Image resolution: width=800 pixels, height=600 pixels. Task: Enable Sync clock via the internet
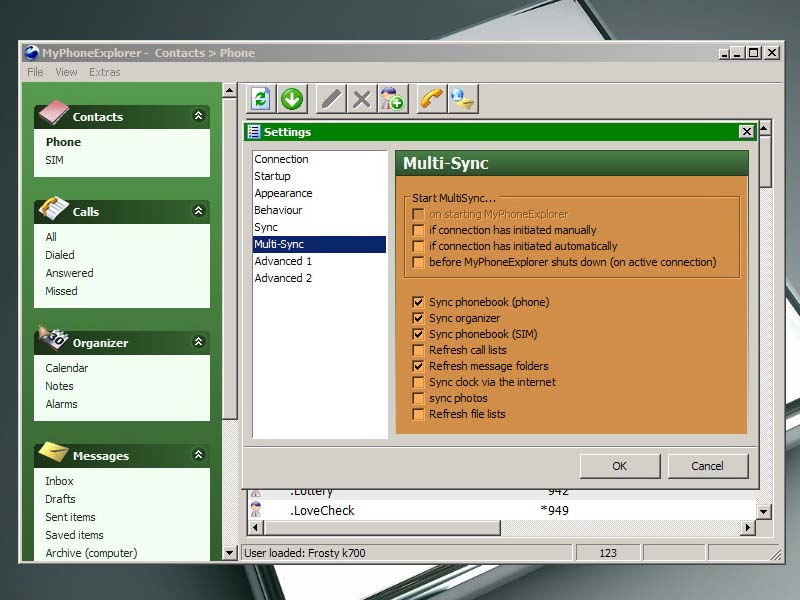[x=418, y=382]
